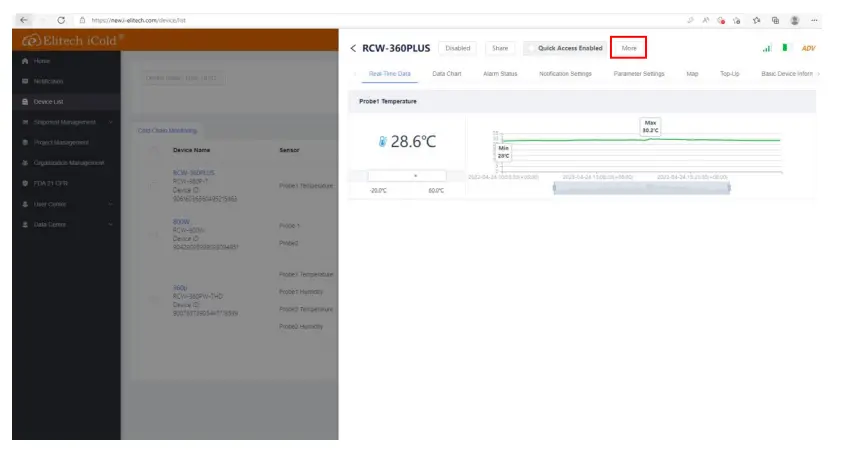The image size is (866, 450).
Task: Click the orange ADV badge
Action: coord(808,48)
